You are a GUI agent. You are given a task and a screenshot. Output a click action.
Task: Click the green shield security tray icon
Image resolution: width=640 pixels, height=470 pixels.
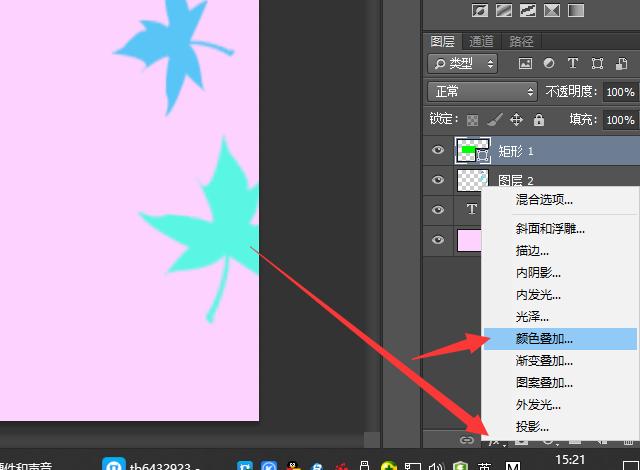(460, 466)
